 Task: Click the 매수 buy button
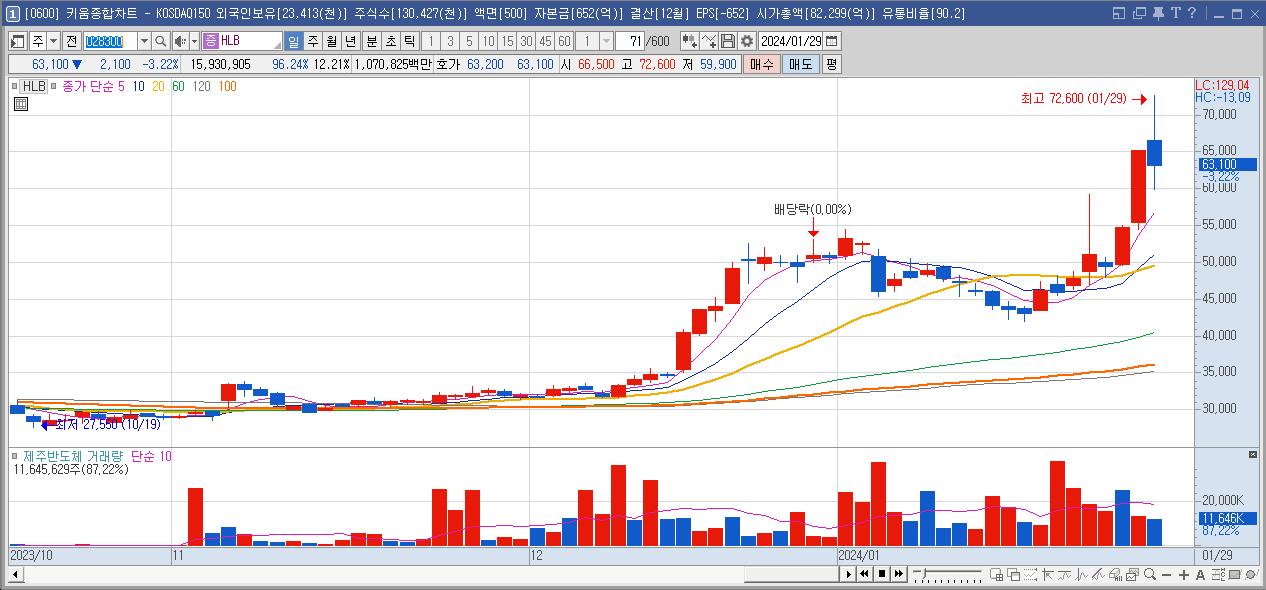click(761, 64)
